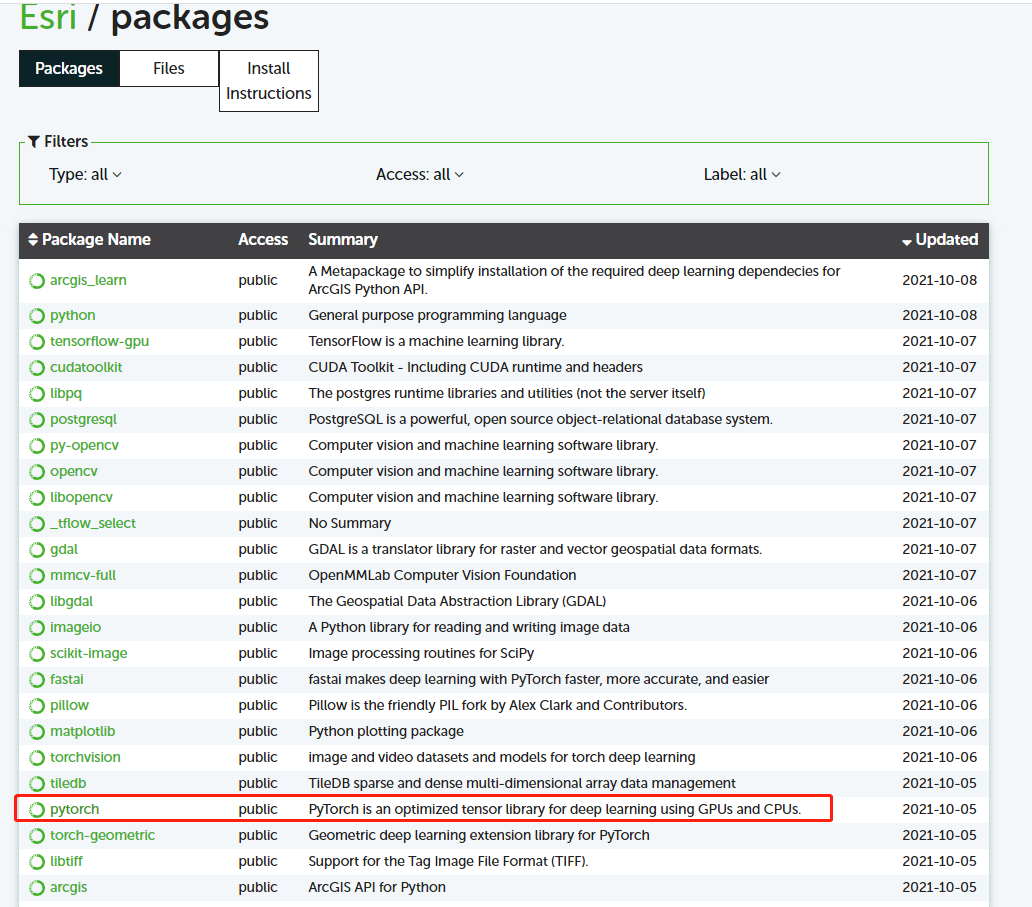Click the postgresql package icon

point(37,420)
